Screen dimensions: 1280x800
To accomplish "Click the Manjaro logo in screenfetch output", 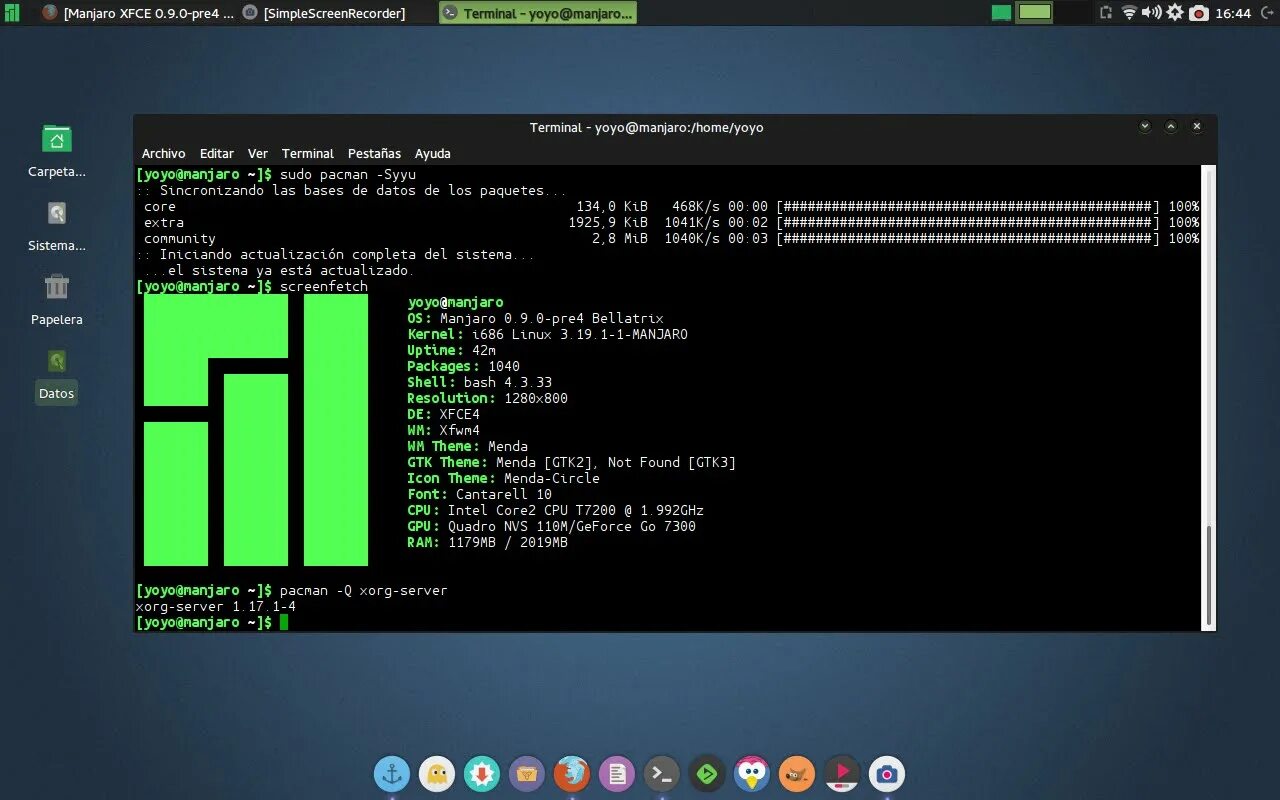I will click(256, 430).
